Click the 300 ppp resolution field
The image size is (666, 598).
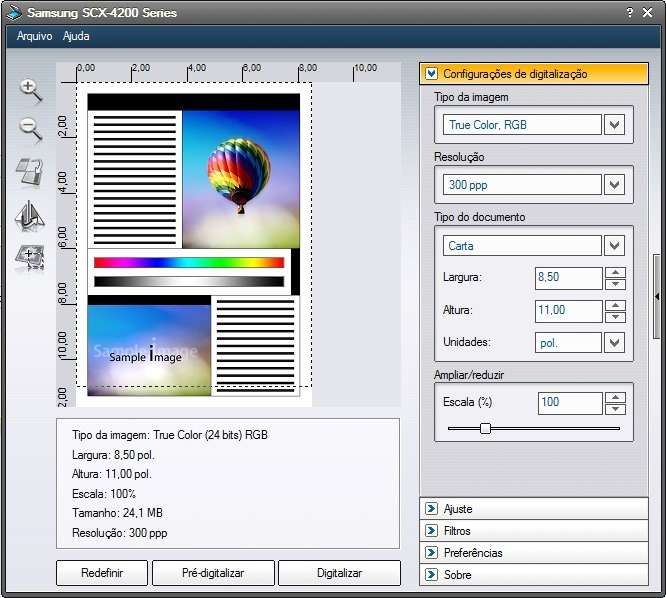pyautogui.click(x=522, y=185)
